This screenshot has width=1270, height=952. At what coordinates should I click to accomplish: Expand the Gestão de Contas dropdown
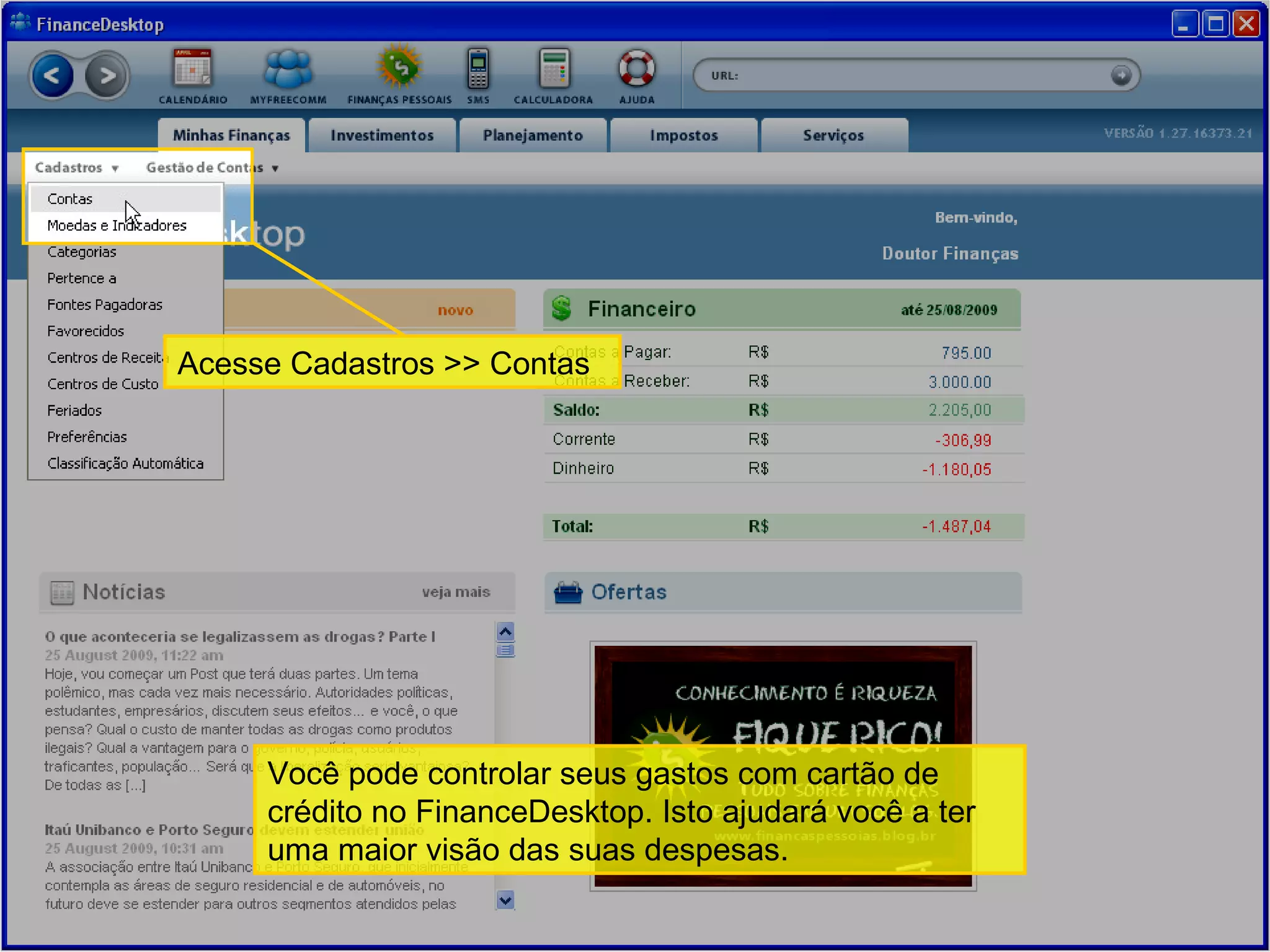(x=212, y=167)
